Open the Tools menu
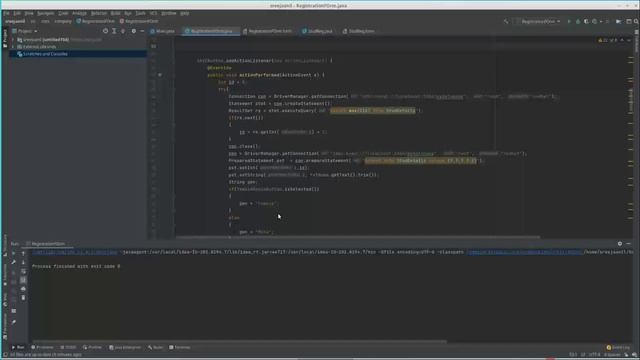This screenshot has height=360, width=640. 140,13
